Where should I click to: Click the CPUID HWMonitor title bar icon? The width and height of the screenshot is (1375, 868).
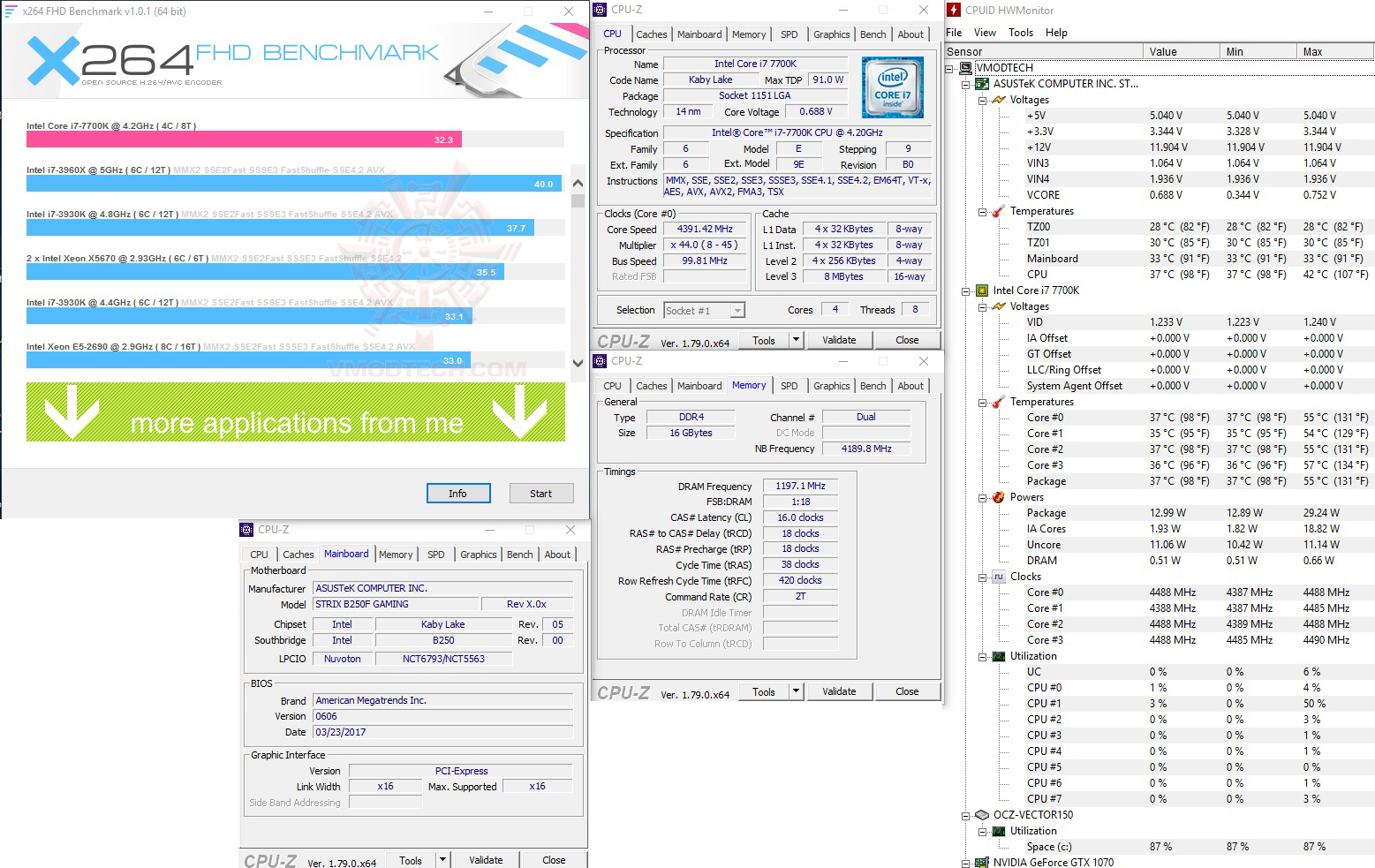coord(954,11)
